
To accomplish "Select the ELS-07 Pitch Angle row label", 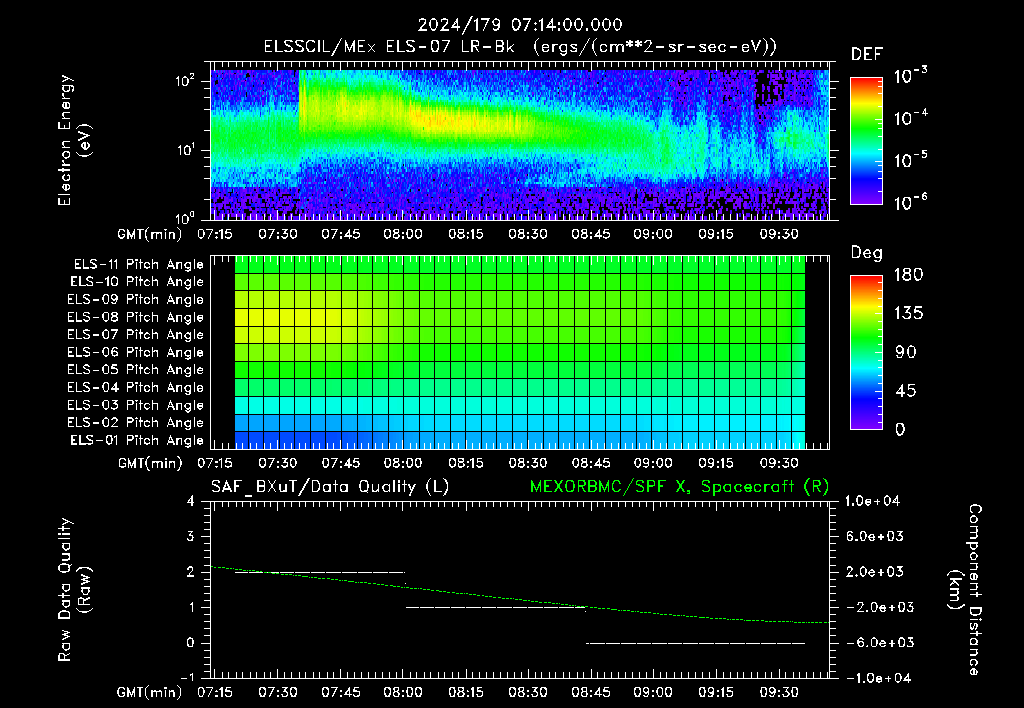I will [135, 334].
